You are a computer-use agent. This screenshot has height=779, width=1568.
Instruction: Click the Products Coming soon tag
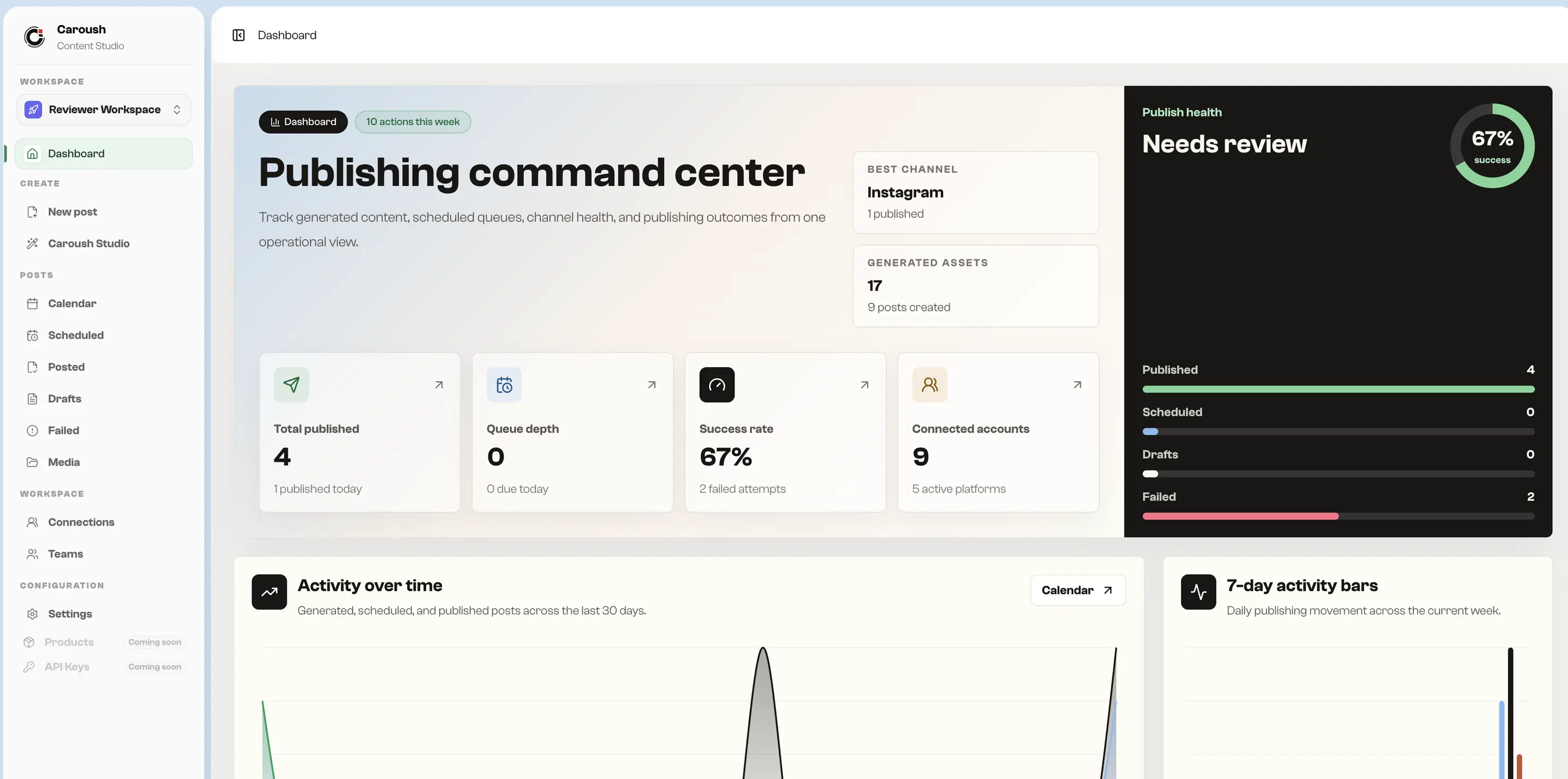[x=155, y=642]
